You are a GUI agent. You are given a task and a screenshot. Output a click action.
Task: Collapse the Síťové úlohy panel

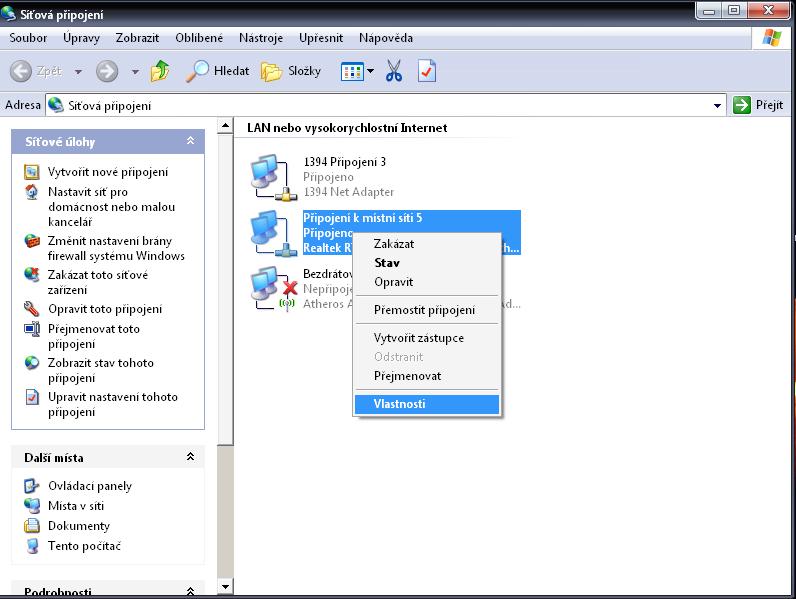190,142
